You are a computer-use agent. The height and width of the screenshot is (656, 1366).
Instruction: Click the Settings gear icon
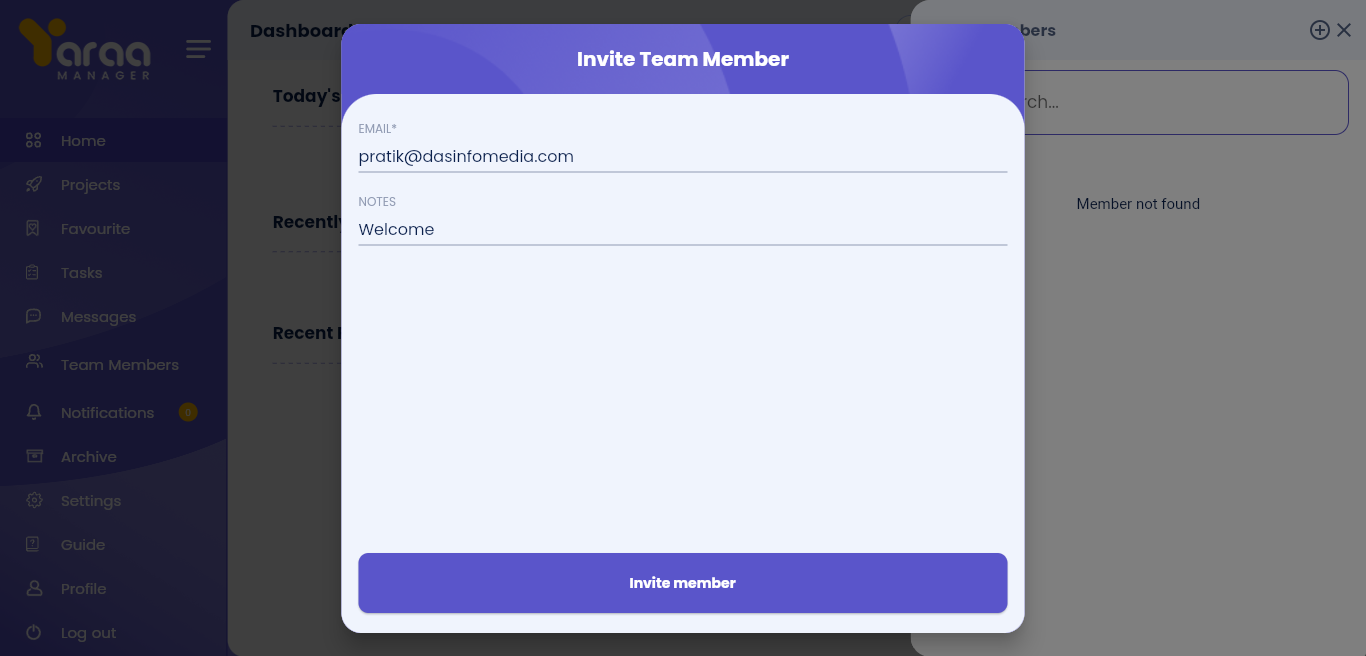click(x=34, y=501)
